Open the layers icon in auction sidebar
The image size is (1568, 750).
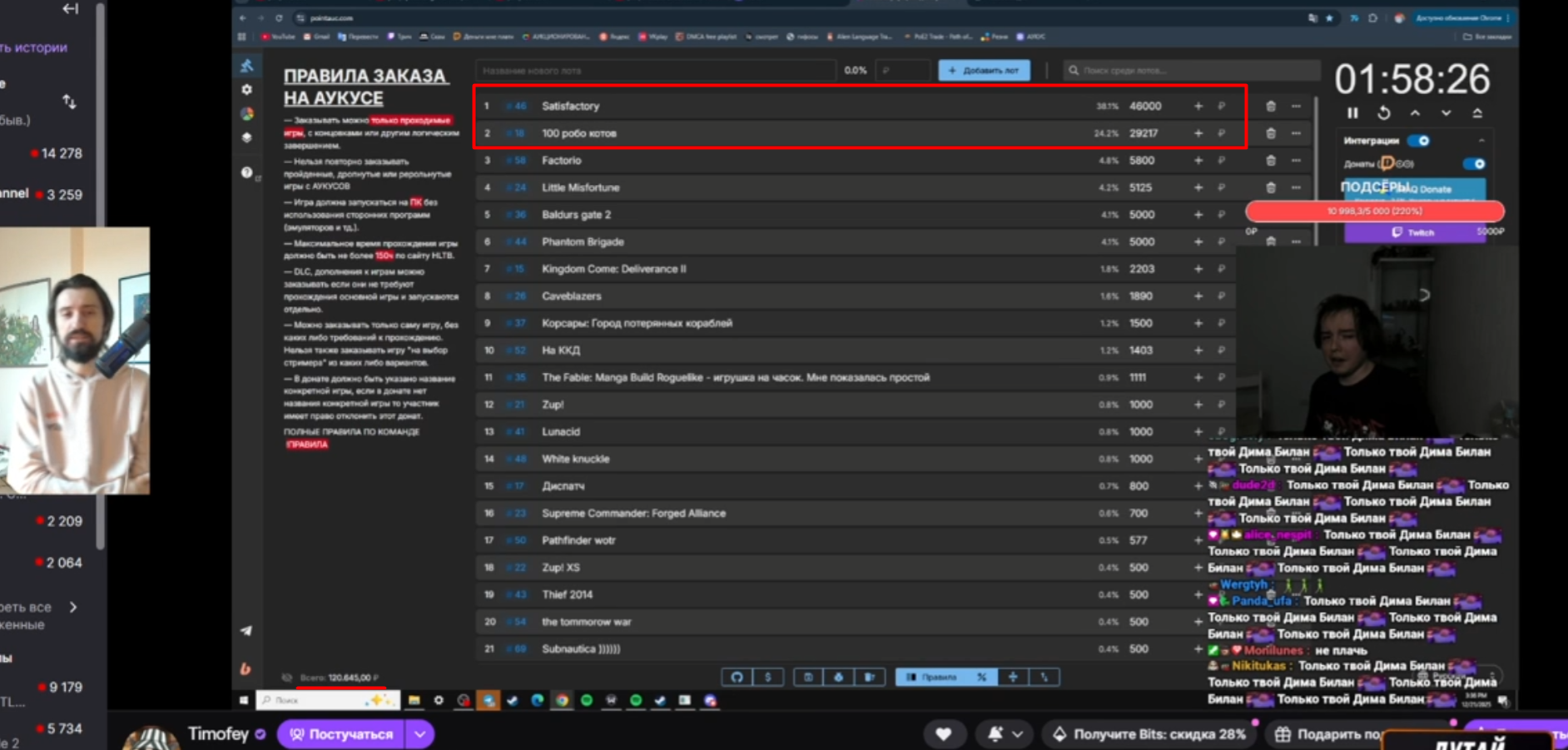(x=246, y=137)
